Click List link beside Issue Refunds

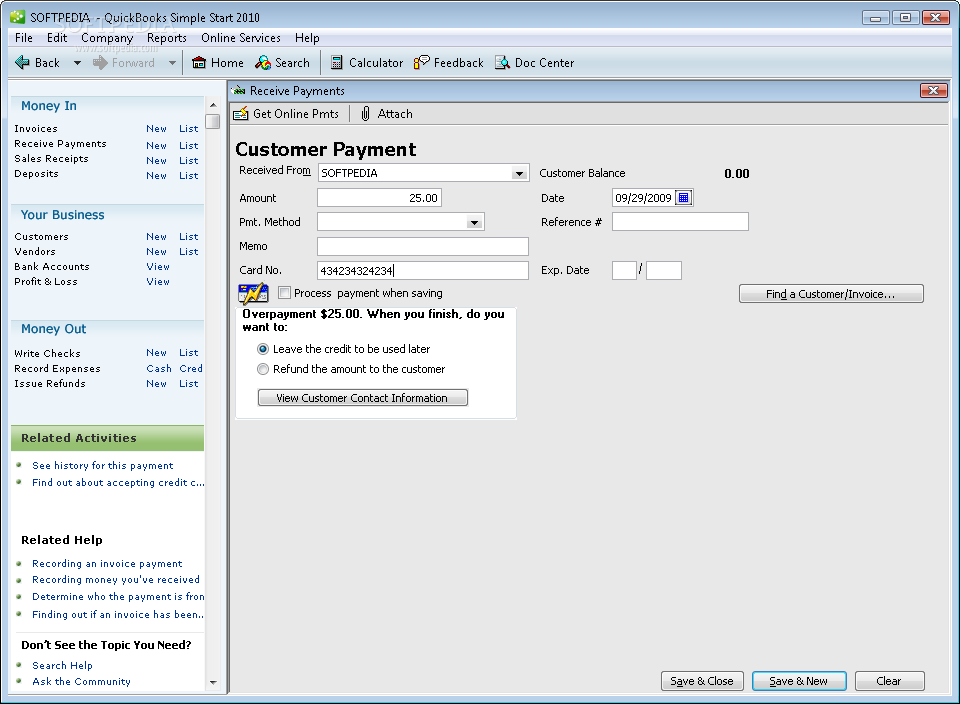189,384
